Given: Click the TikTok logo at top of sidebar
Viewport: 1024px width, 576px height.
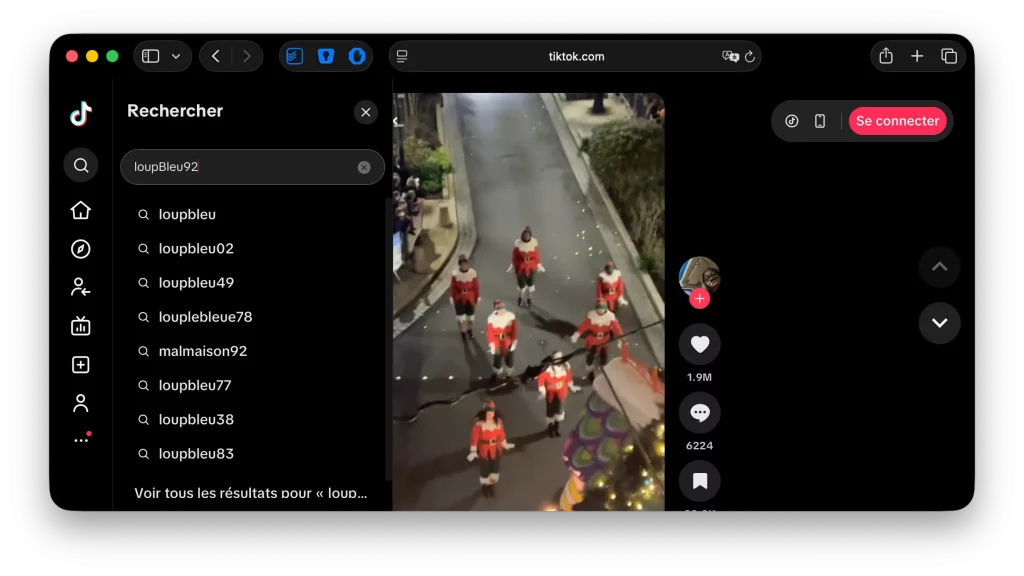Looking at the screenshot, I should click(80, 113).
